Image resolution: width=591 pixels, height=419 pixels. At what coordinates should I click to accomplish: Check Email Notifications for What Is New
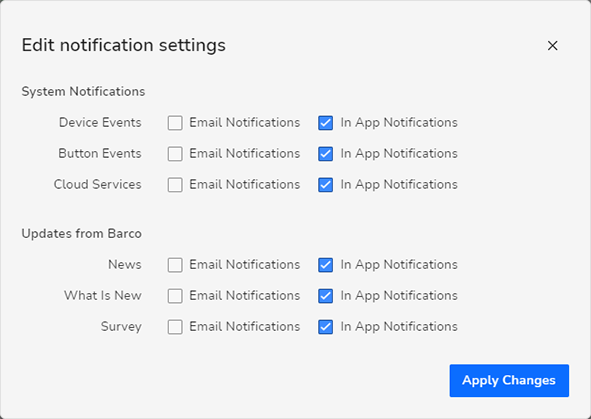click(x=175, y=296)
